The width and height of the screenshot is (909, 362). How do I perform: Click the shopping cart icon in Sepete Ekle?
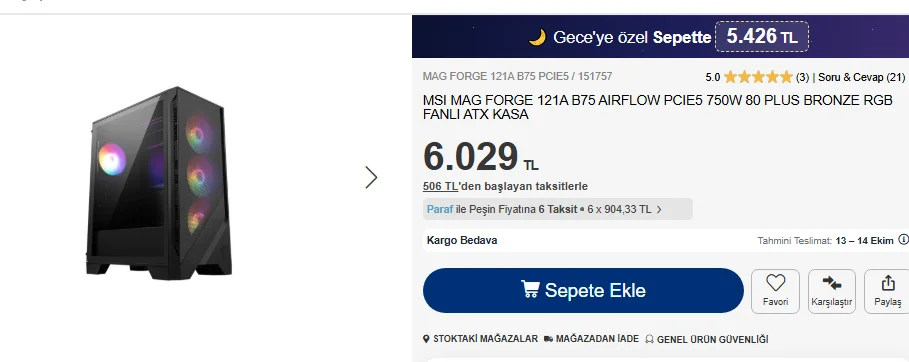(530, 289)
